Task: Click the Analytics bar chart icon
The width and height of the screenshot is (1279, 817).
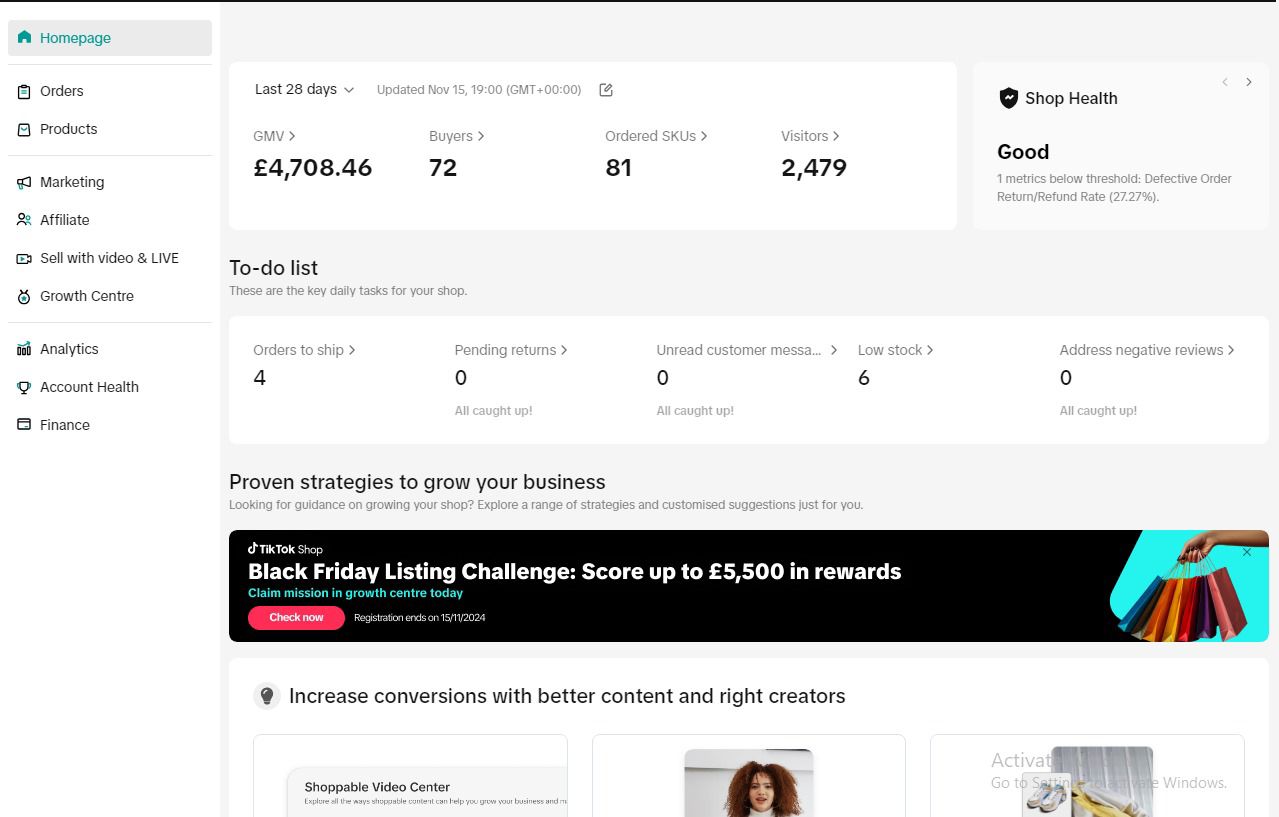Action: (24, 349)
